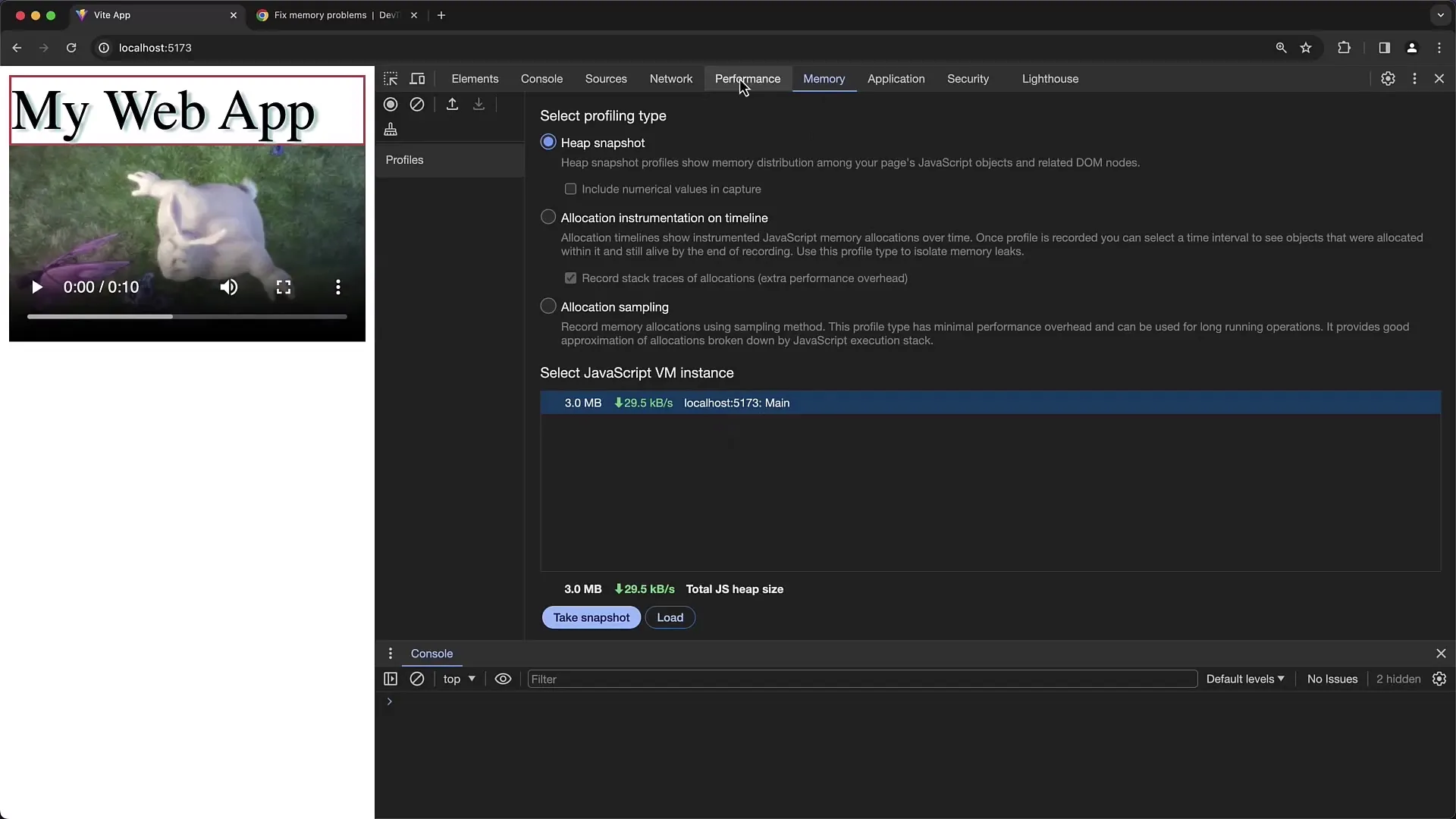
Task: Click the download/export profile icon
Action: coord(479,104)
